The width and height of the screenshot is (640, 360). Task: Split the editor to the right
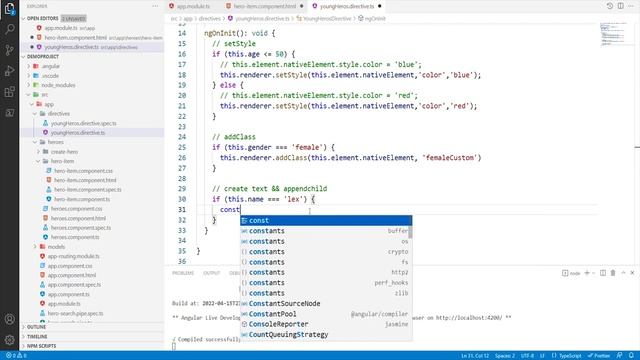620,6
